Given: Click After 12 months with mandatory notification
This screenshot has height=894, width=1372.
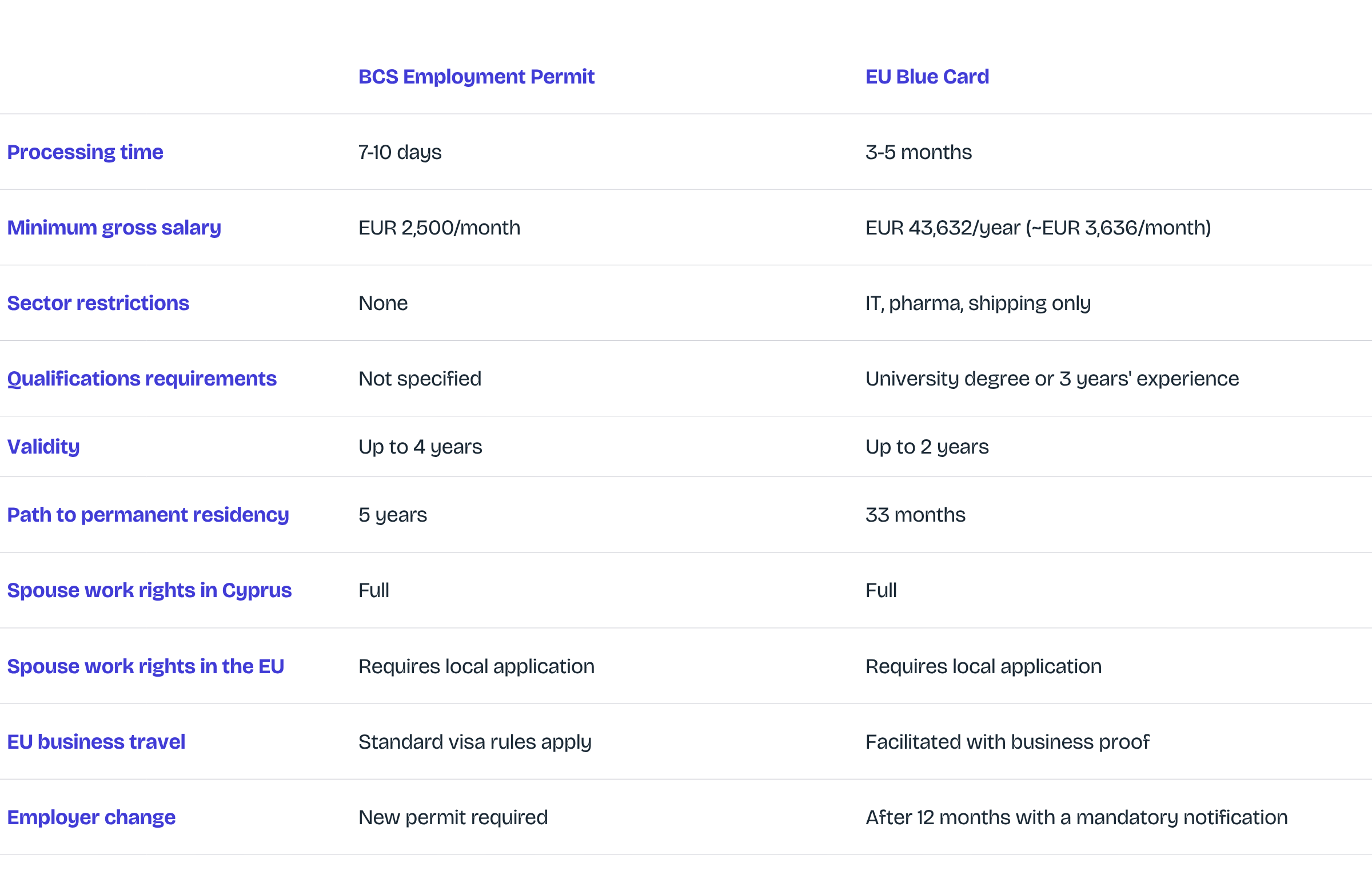Looking at the screenshot, I should click(x=1076, y=818).
